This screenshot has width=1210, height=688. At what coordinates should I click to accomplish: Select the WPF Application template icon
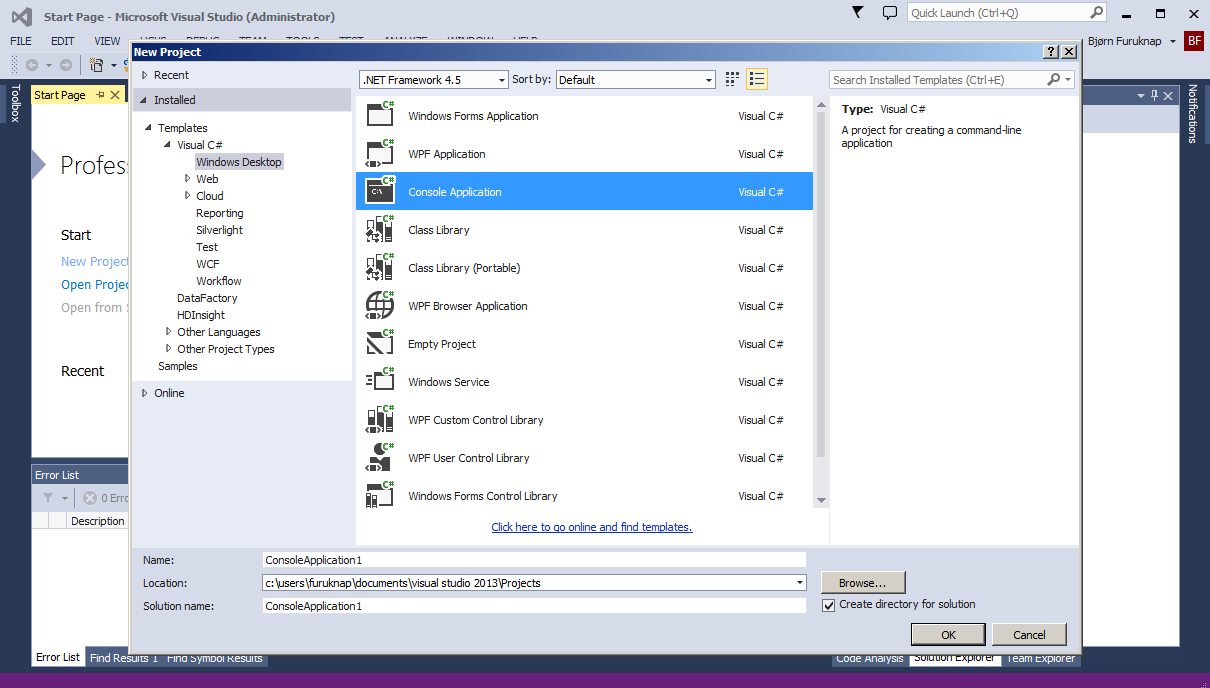(380, 154)
